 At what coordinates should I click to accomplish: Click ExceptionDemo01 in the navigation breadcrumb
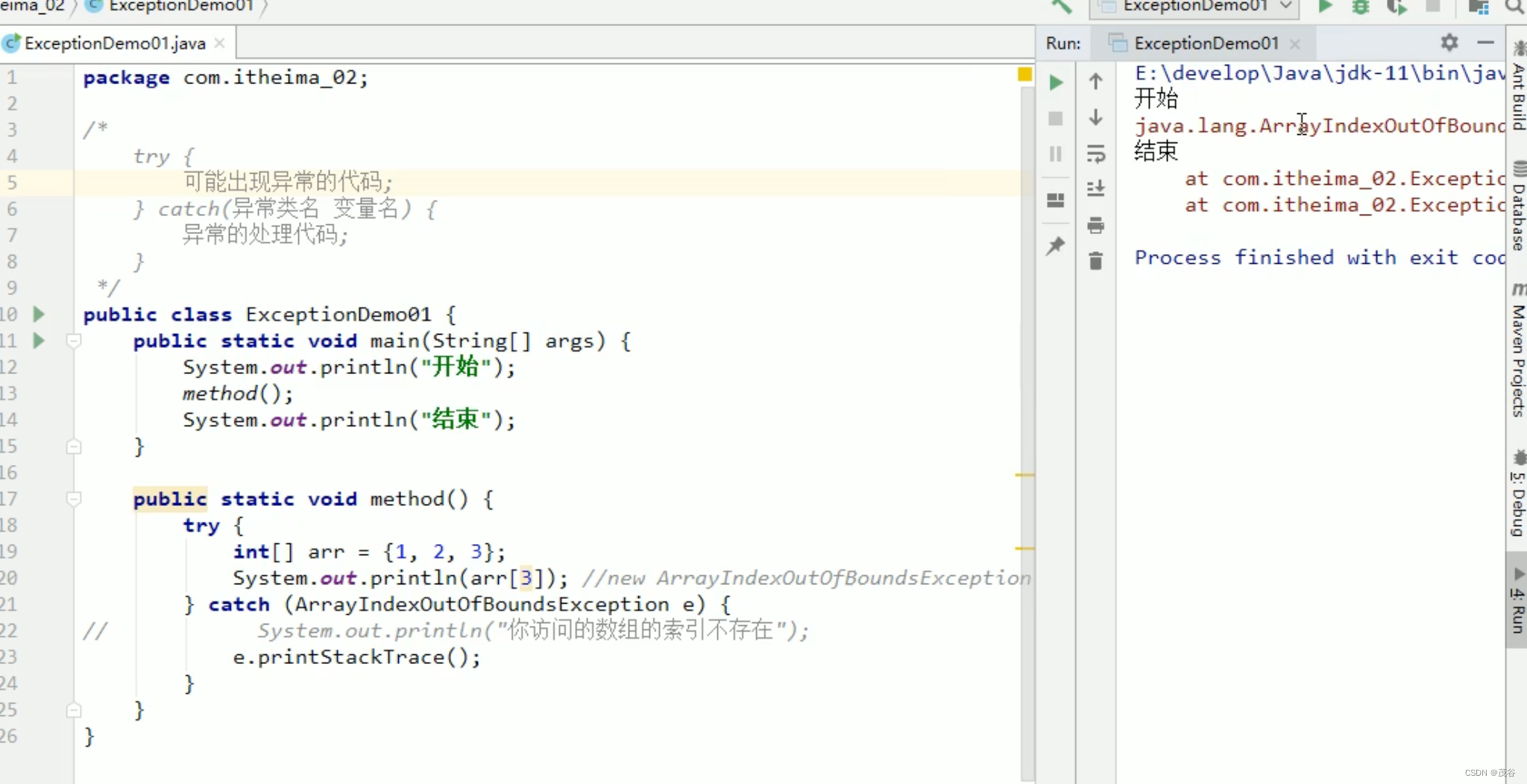click(x=181, y=7)
